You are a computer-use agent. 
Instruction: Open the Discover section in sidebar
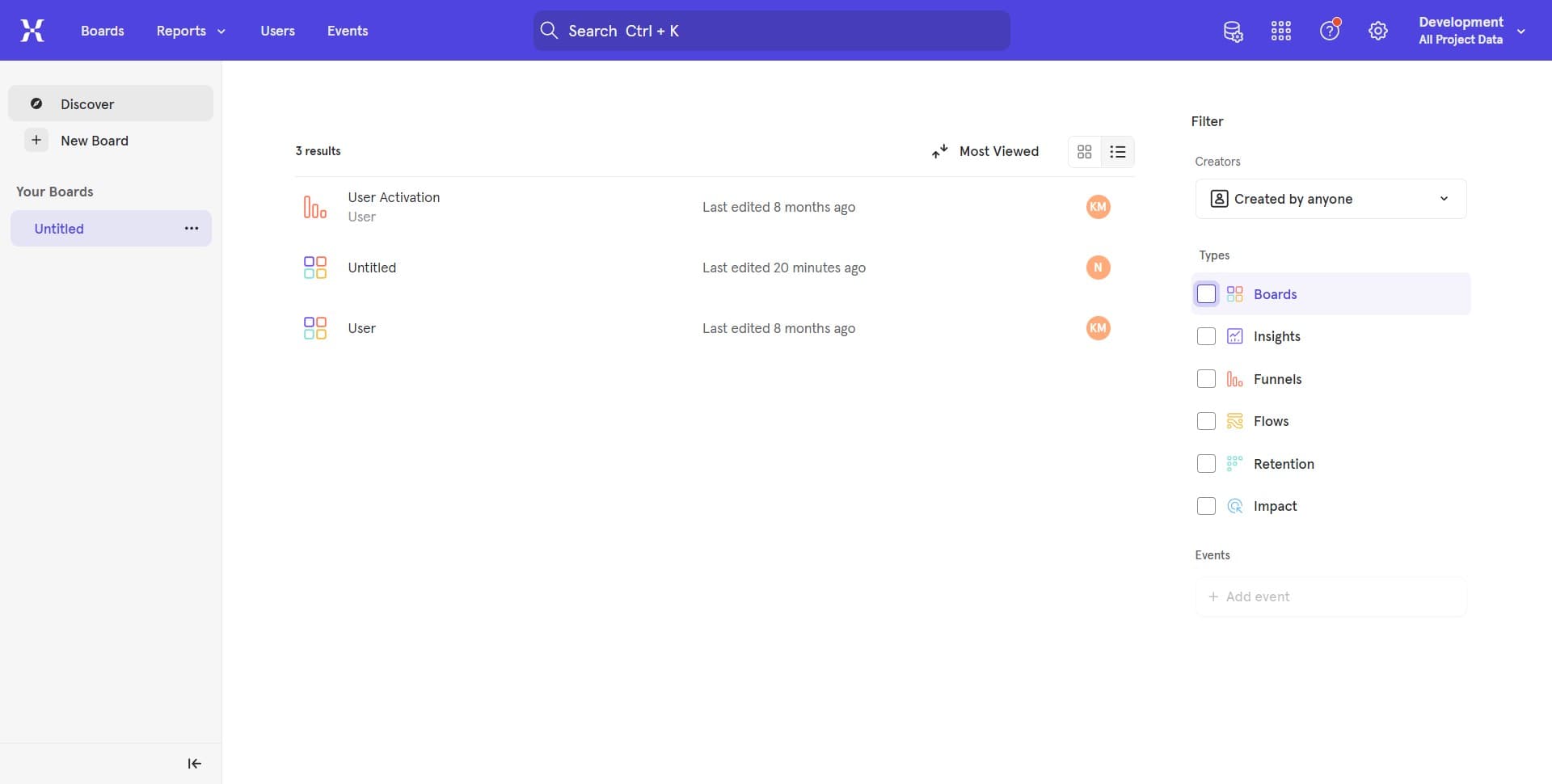(86, 103)
